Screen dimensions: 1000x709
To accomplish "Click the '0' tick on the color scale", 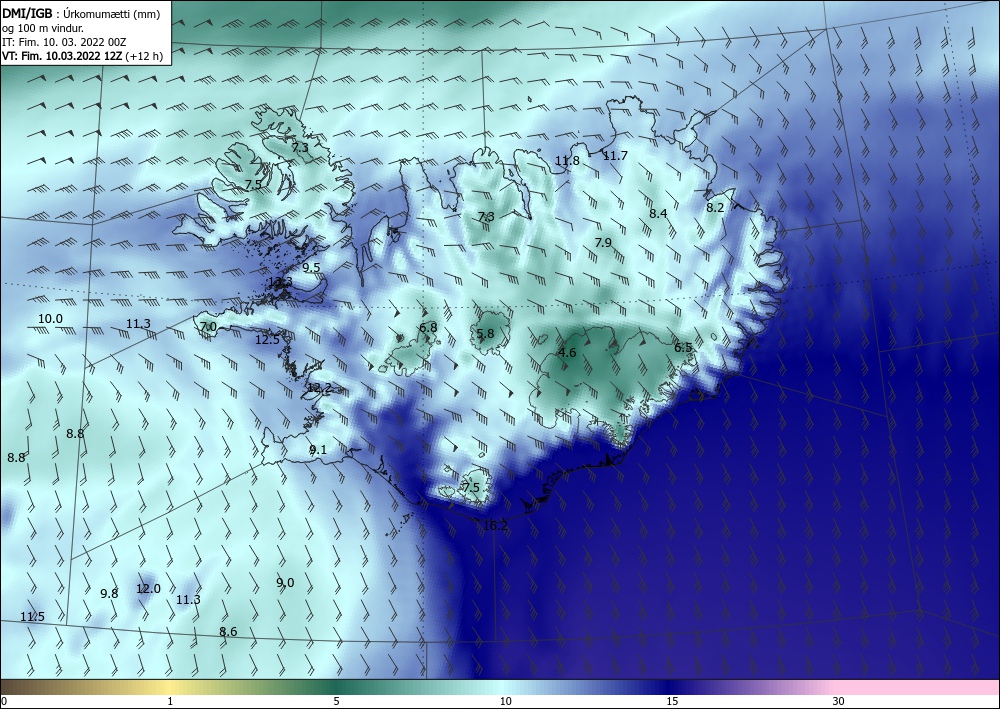I will point(4,701).
